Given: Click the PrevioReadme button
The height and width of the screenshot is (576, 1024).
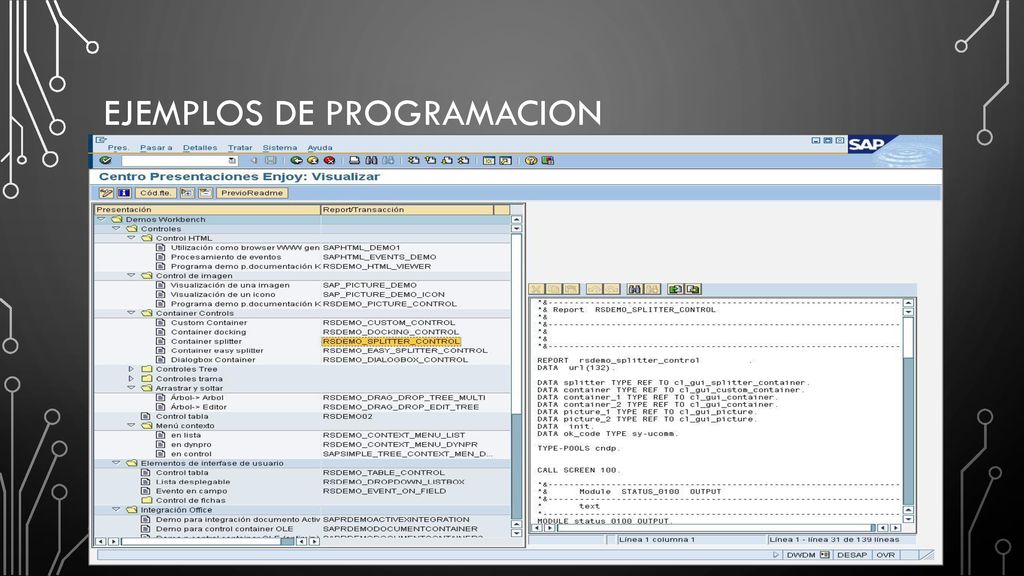Looking at the screenshot, I should click(252, 193).
